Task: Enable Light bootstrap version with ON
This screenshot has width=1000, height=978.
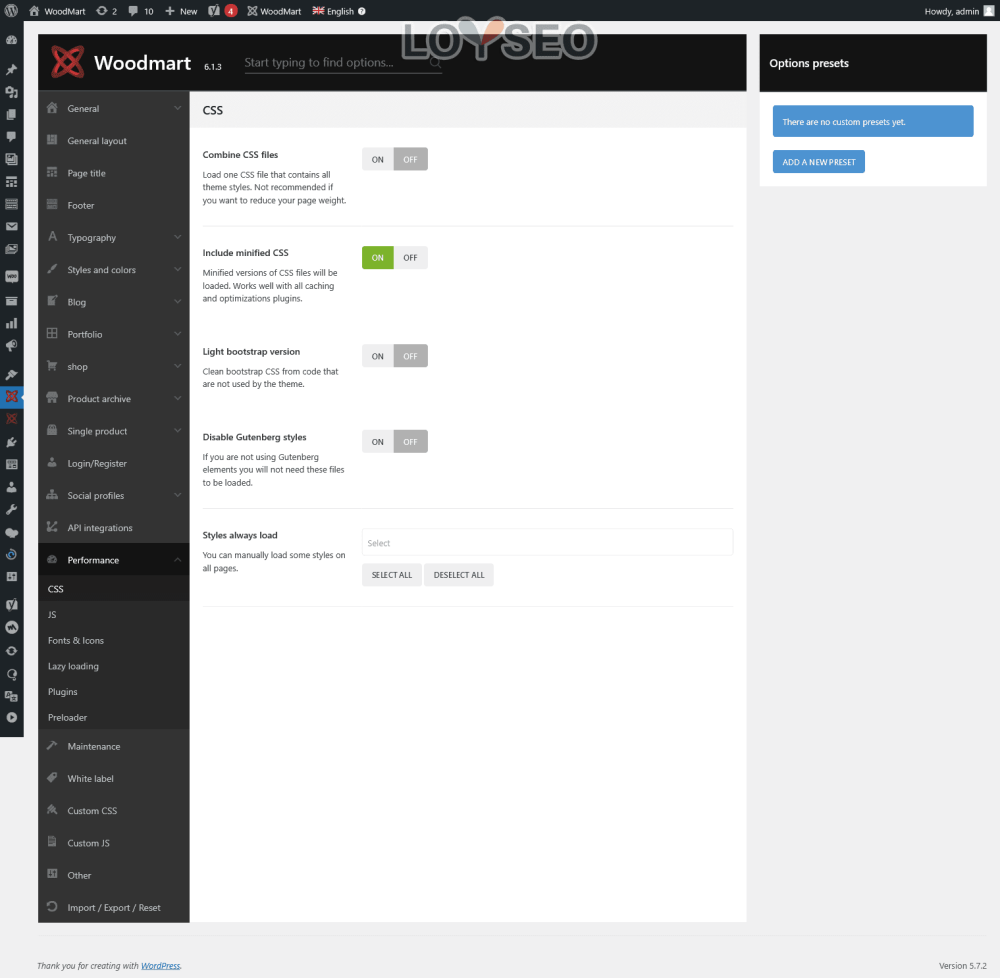Action: pos(378,356)
